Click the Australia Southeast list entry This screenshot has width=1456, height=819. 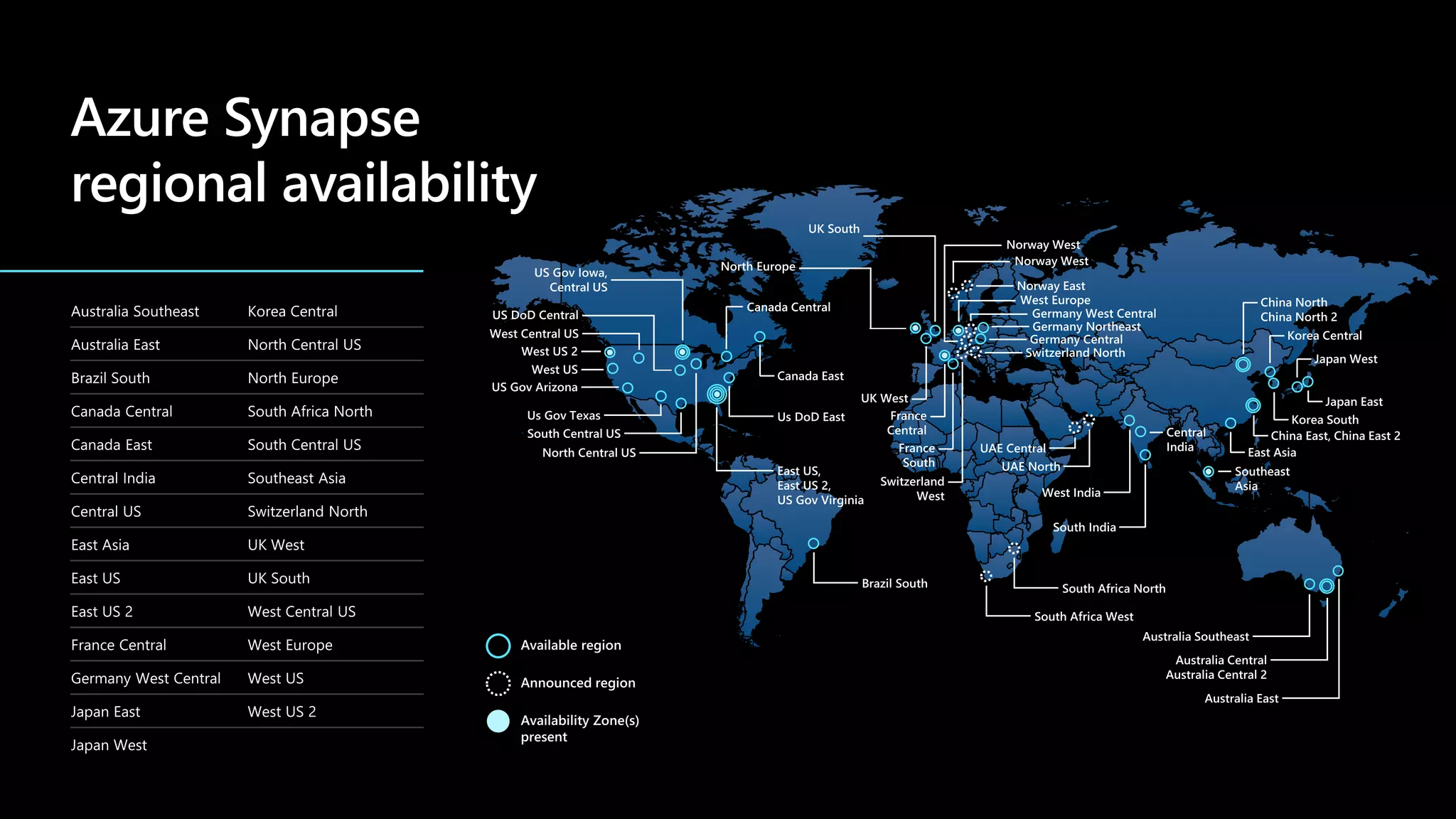point(135,311)
